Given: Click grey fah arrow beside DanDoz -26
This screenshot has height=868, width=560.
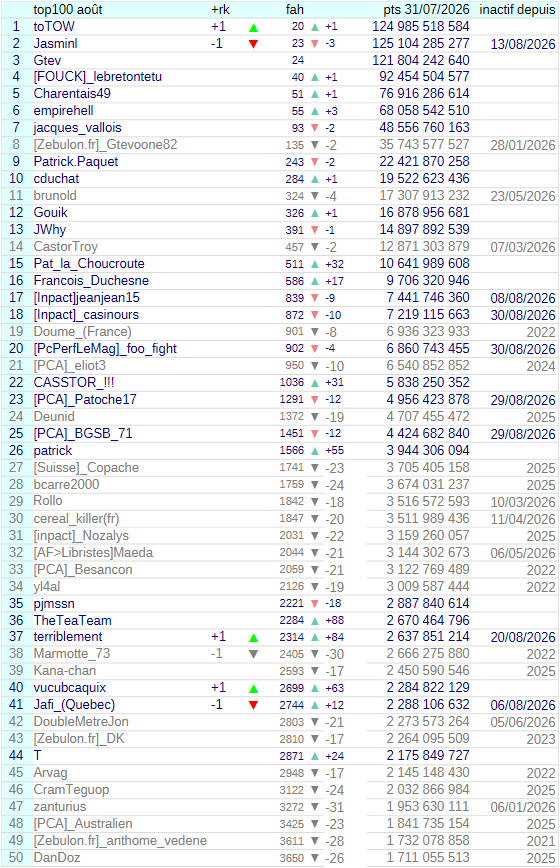Looking at the screenshot, I should [x=315, y=858].
